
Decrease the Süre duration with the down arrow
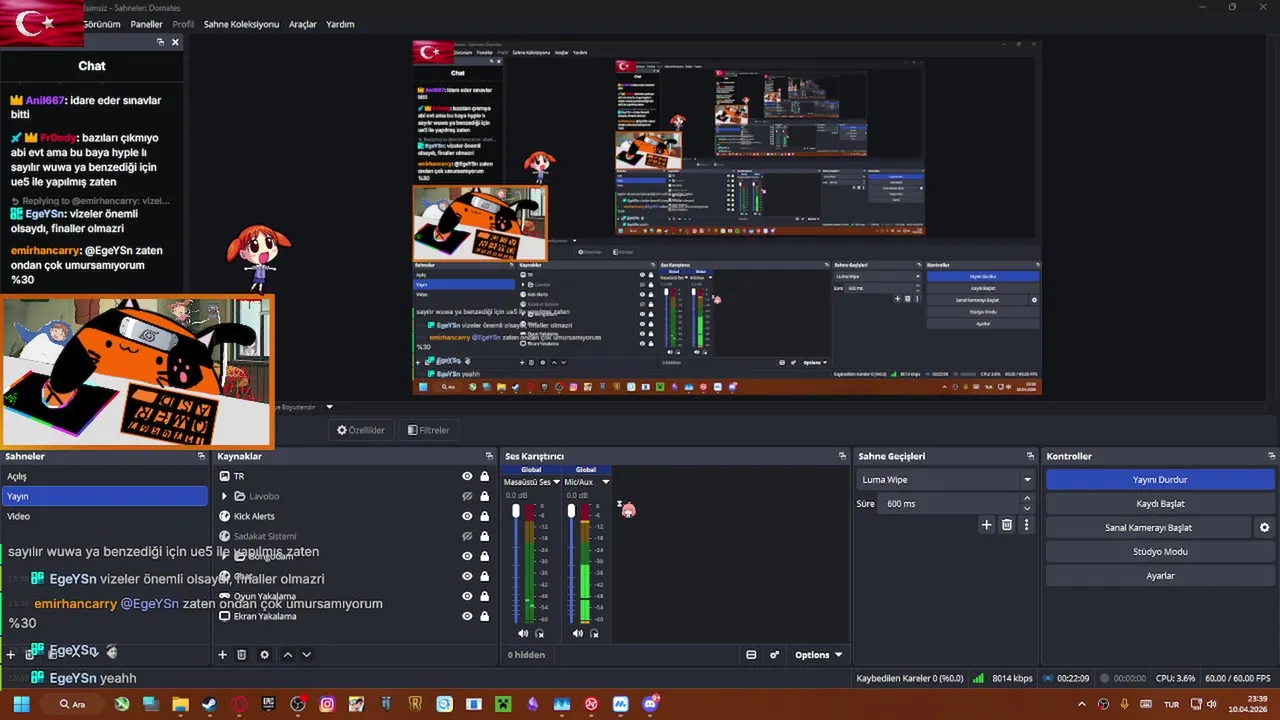(x=1026, y=508)
